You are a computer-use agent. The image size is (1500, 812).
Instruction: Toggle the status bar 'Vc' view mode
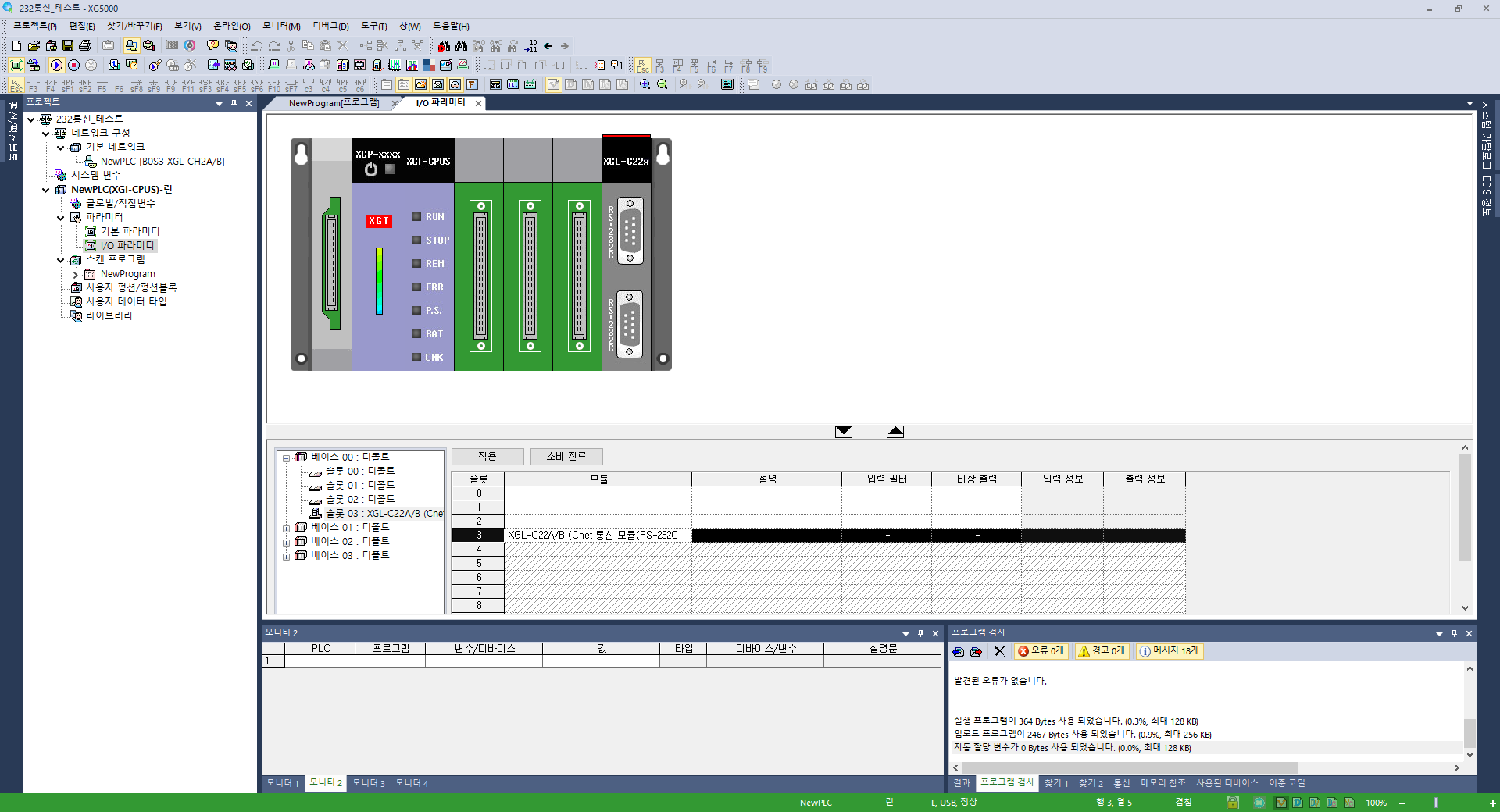1349,803
